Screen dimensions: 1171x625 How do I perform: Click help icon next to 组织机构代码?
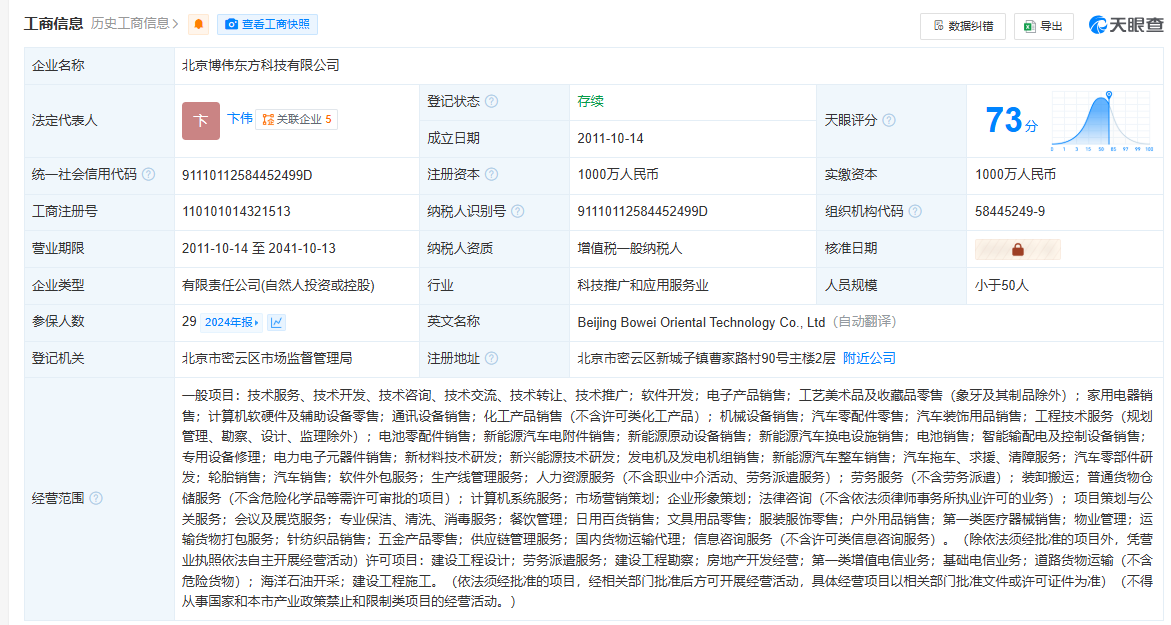point(915,211)
